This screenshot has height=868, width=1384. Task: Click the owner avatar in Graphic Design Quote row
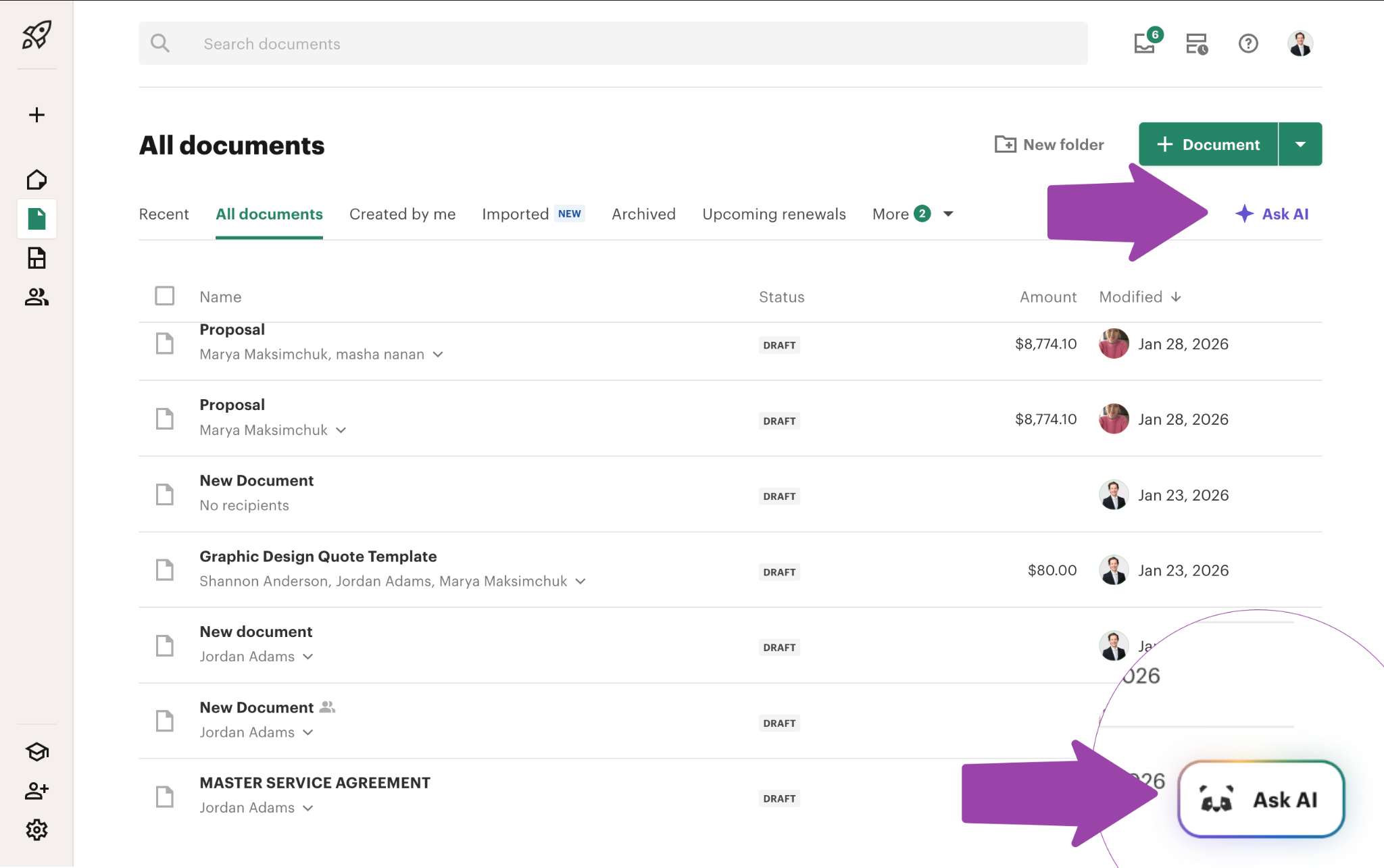click(x=1114, y=570)
